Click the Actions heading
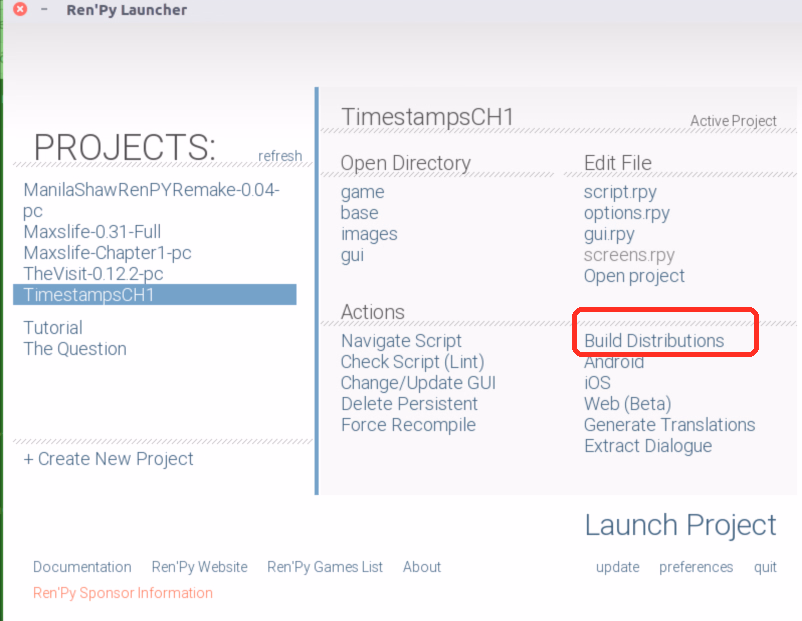Image resolution: width=802 pixels, height=621 pixels. pyautogui.click(x=373, y=312)
